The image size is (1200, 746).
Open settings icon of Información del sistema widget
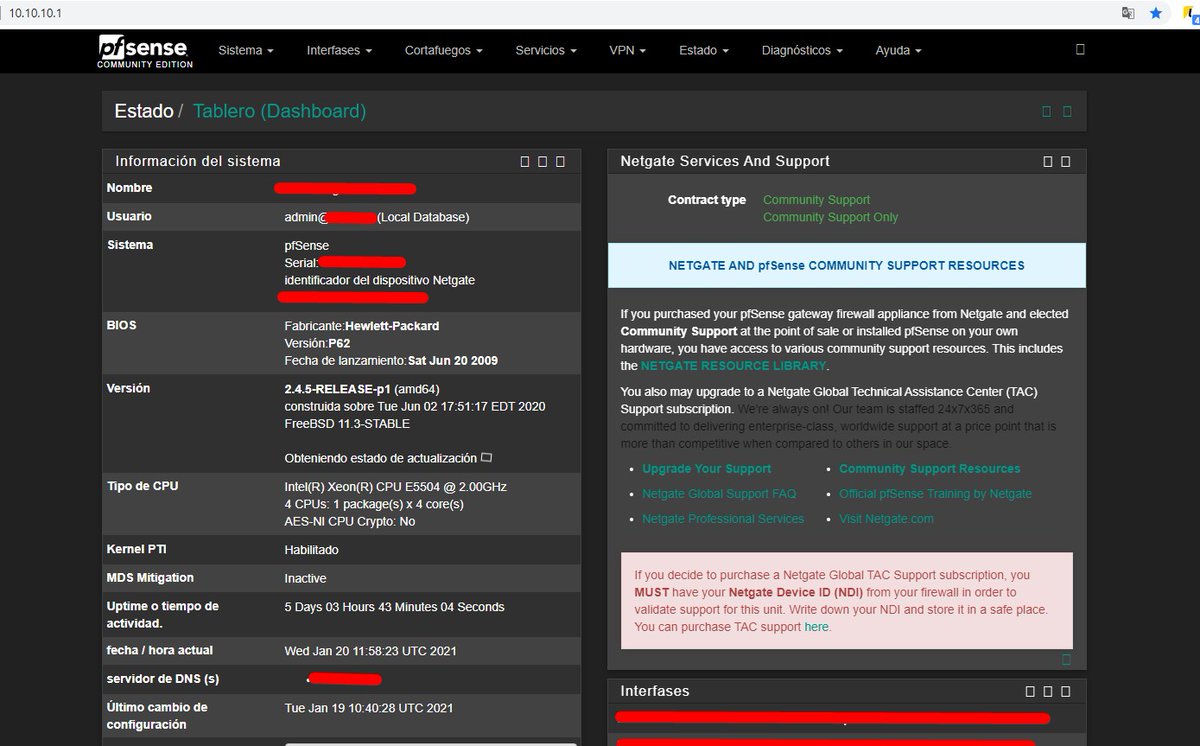[x=525, y=161]
